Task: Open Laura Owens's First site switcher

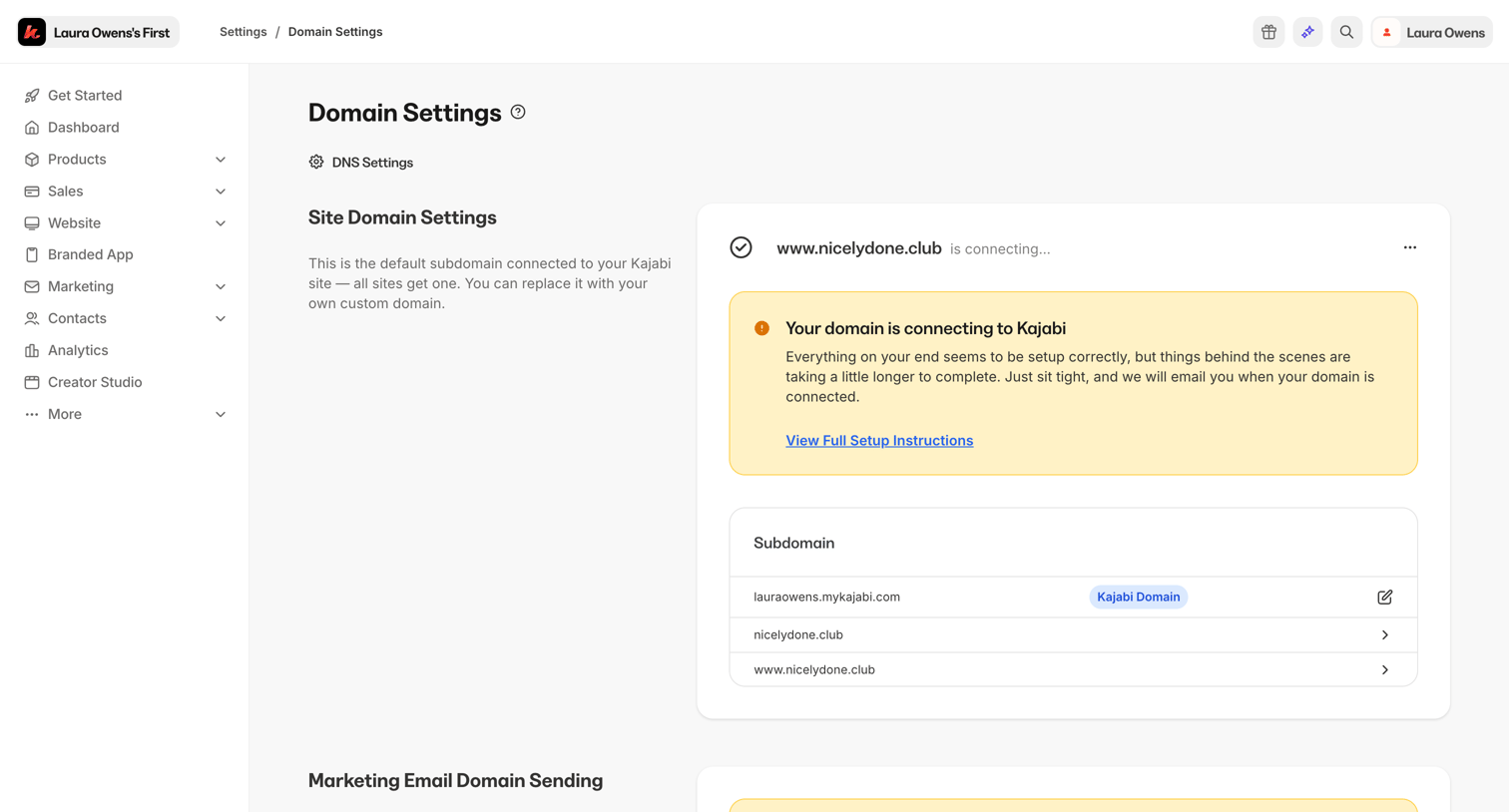Action: pos(98,32)
